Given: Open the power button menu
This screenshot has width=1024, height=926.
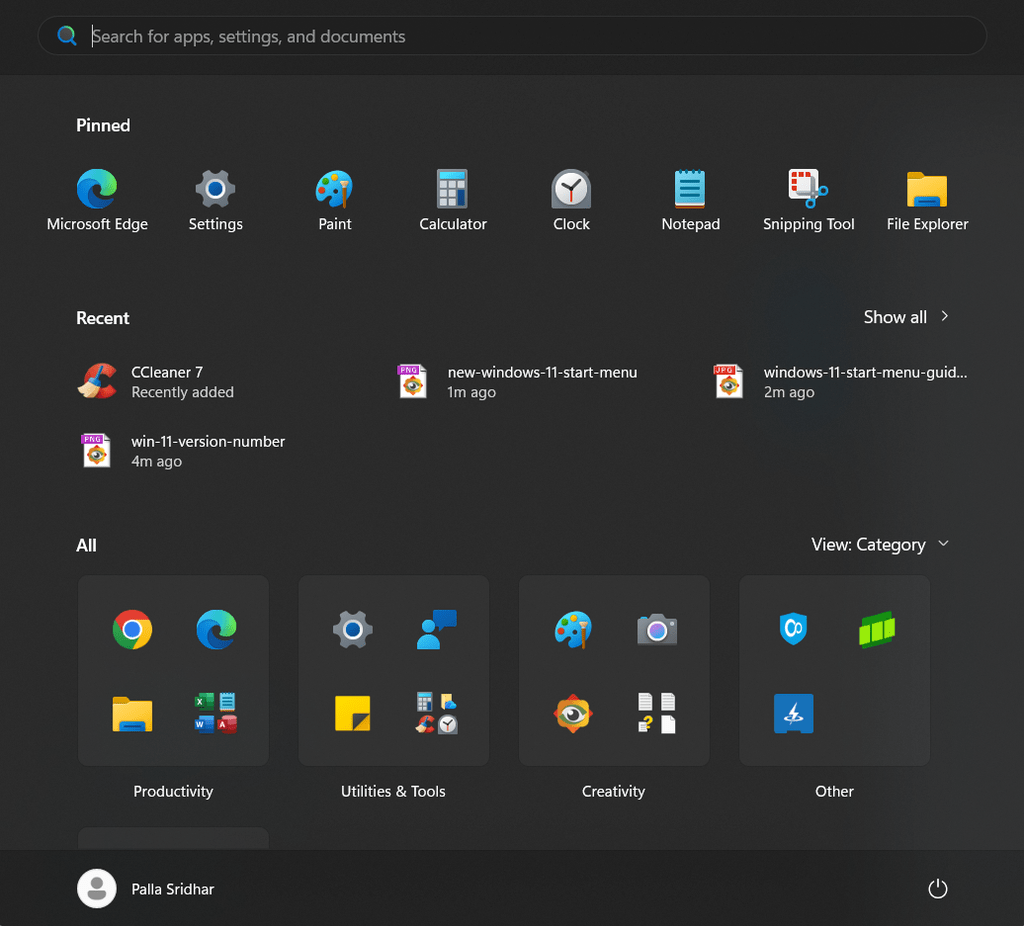Looking at the screenshot, I should click(x=938, y=889).
